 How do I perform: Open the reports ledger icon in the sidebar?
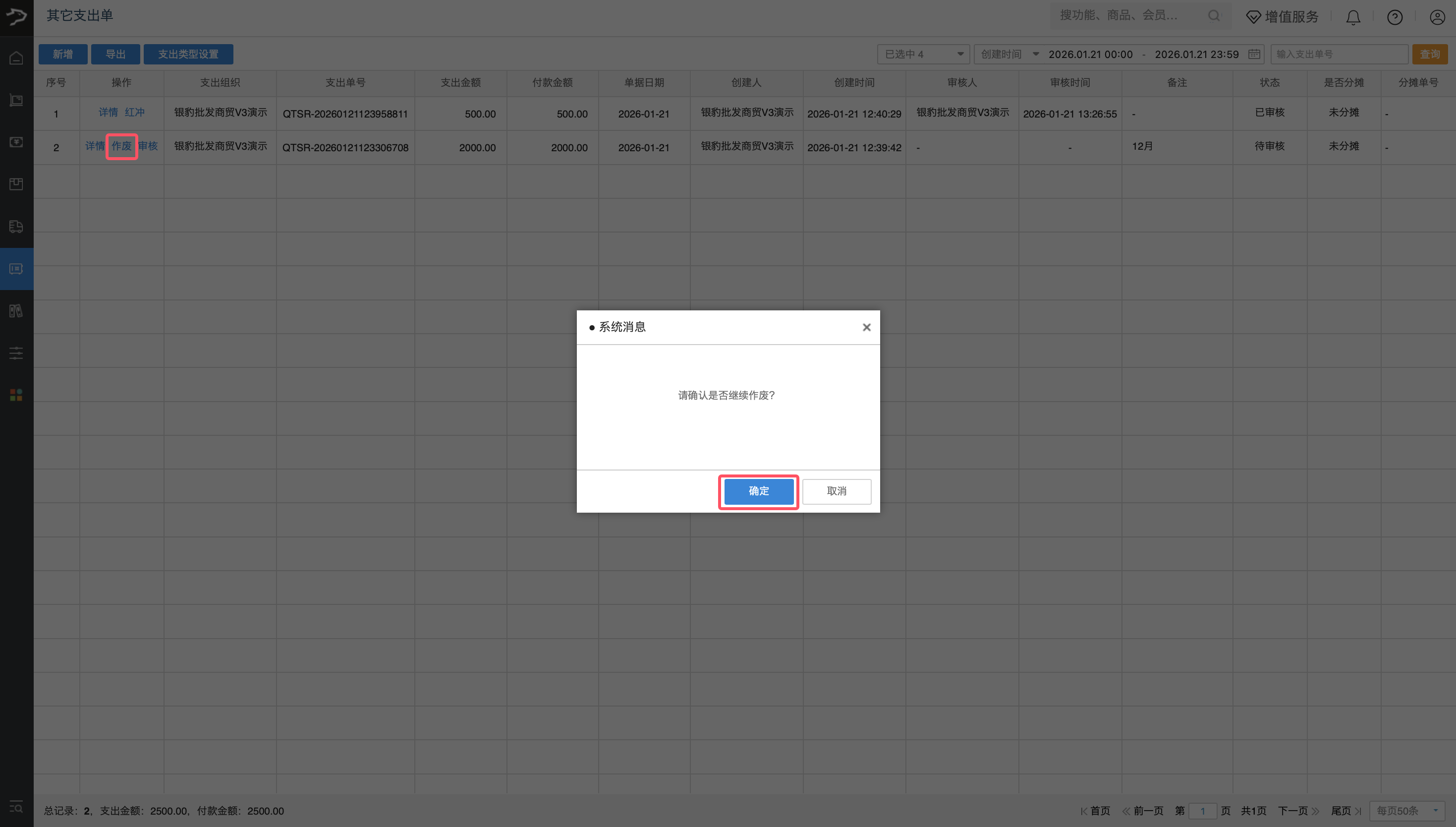click(16, 310)
